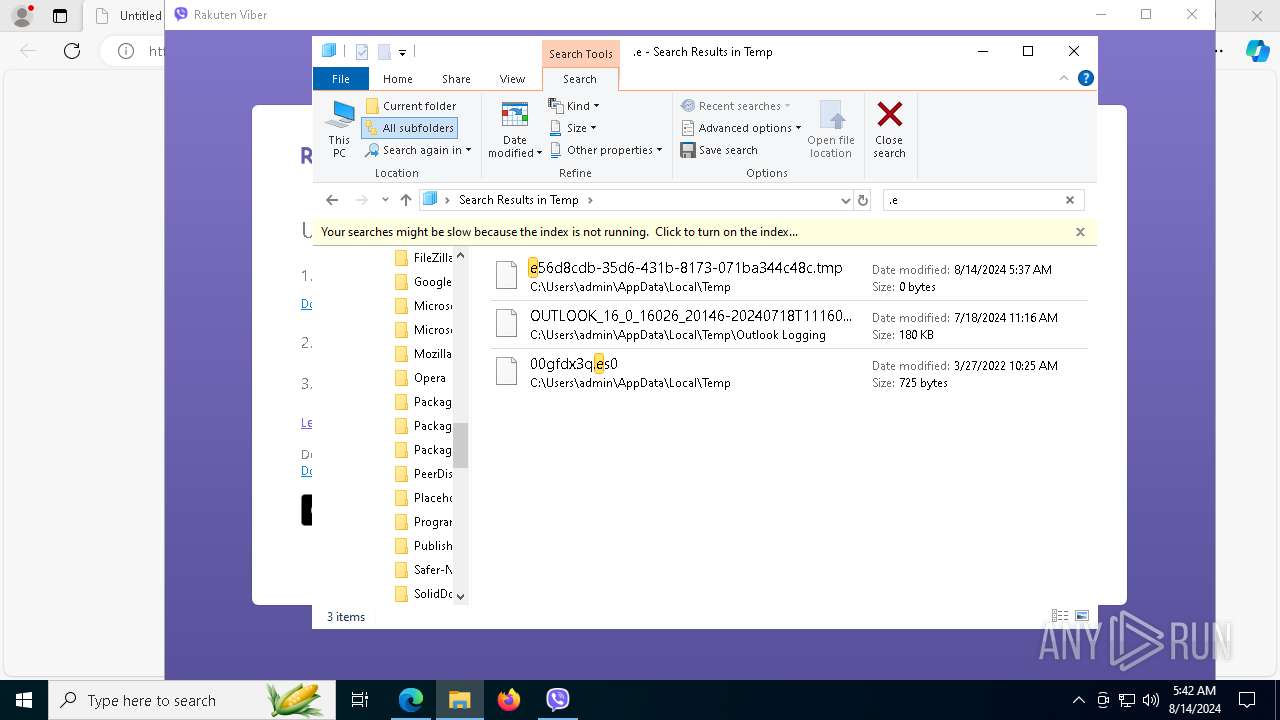
Task: Reload page in the Edge window
Action: (72, 51)
